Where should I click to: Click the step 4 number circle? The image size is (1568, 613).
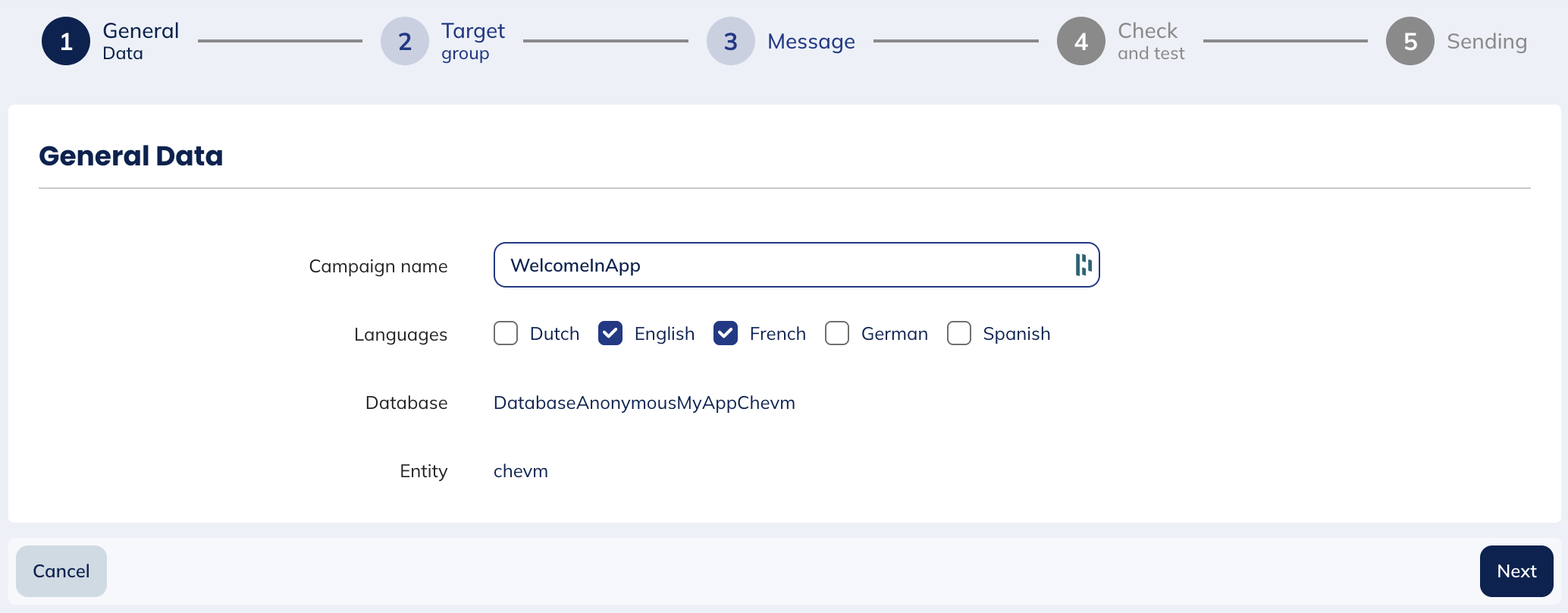[1080, 41]
